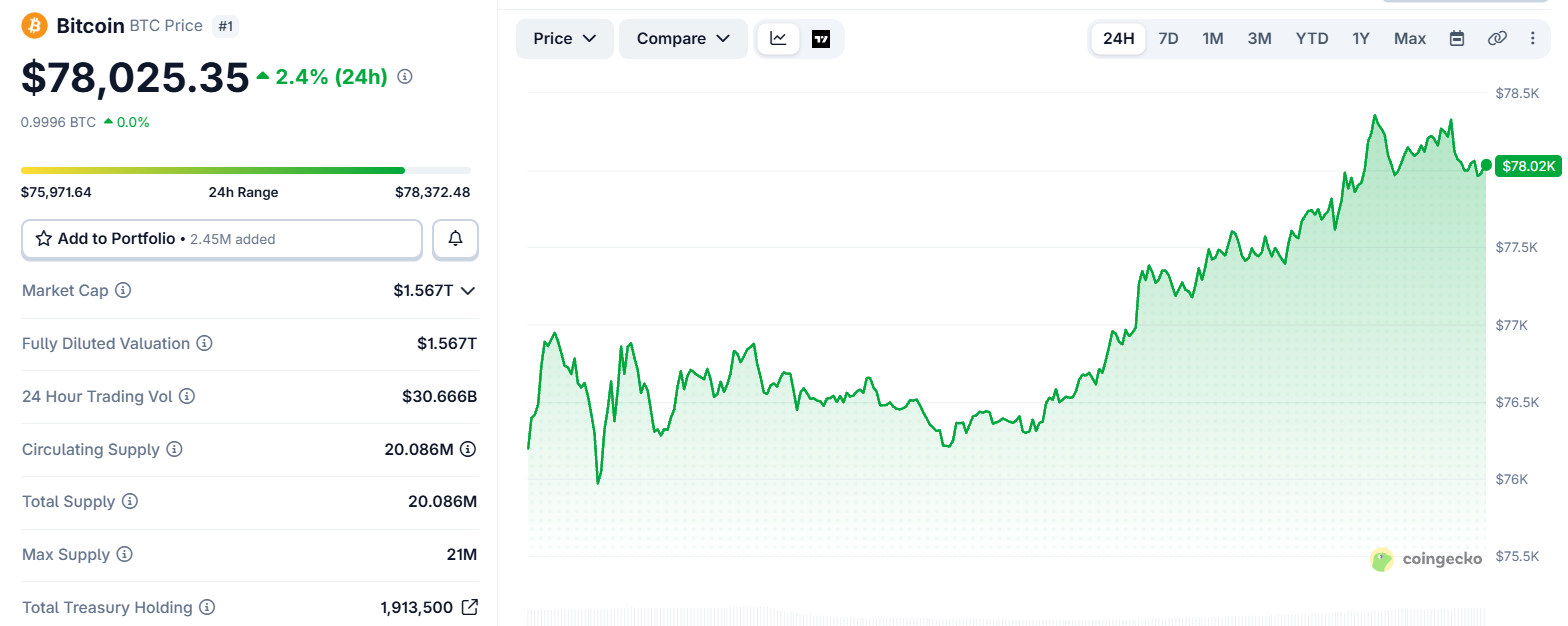This screenshot has width=1568, height=626.
Task: Click Add to Portfolio button
Action: click(222, 239)
